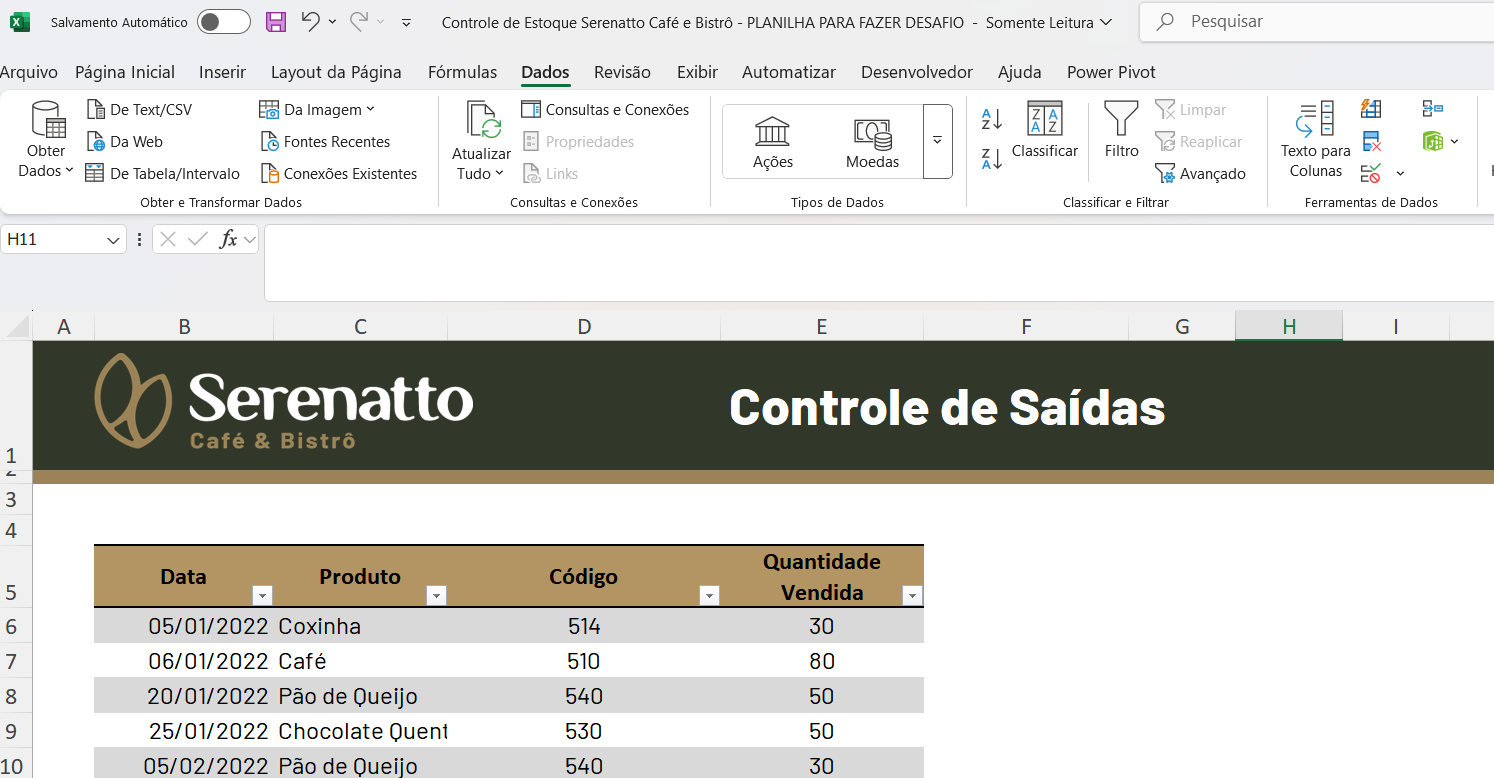Sort ascending A to Z

tap(992, 119)
